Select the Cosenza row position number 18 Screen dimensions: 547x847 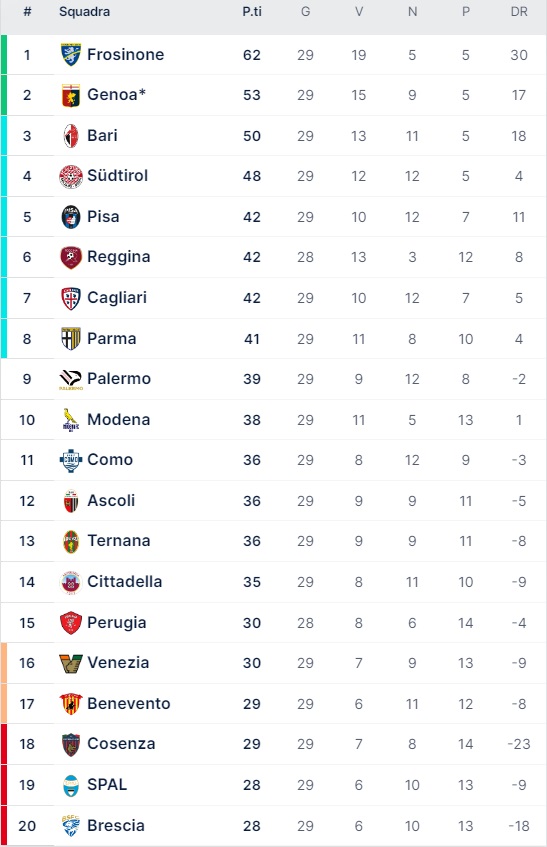(27, 744)
